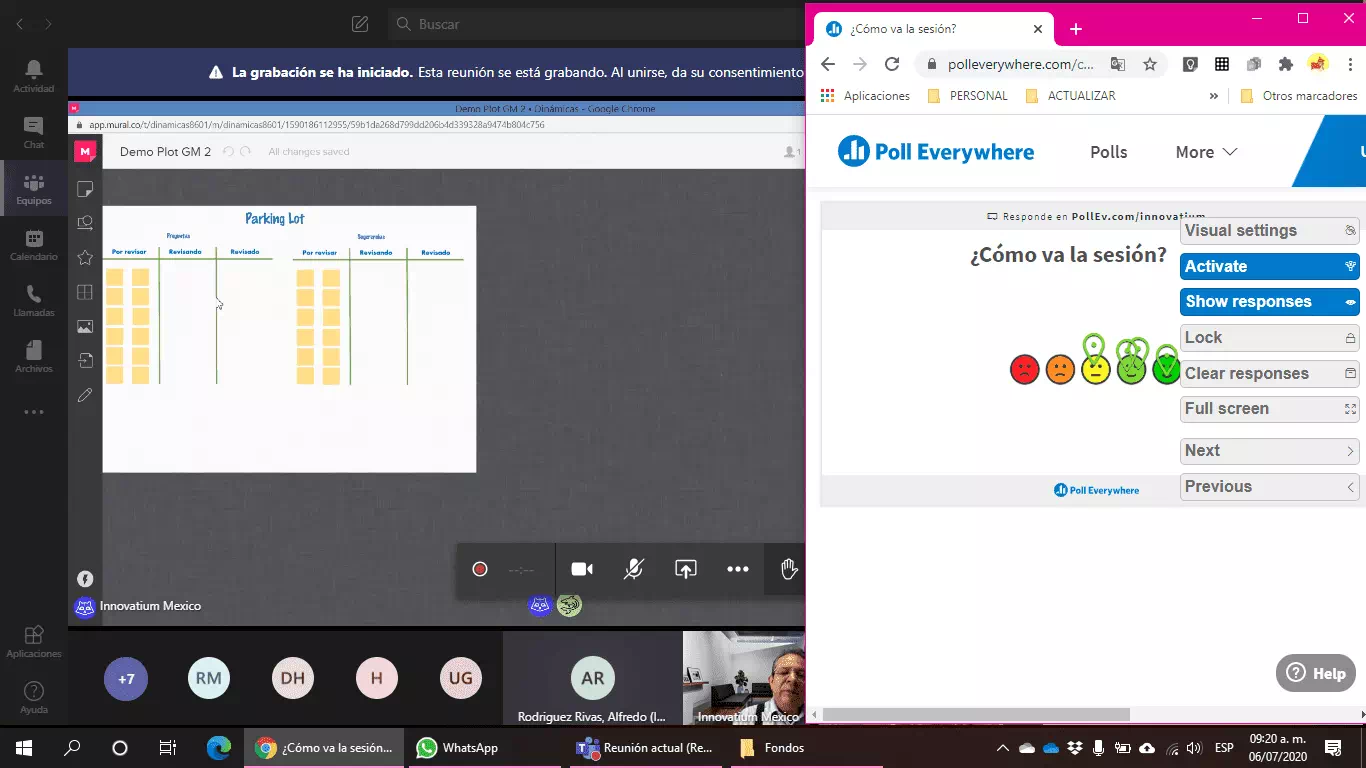This screenshot has width=1366, height=768.
Task: Open the Chat icon in Teams sidebar
Action: point(34,131)
